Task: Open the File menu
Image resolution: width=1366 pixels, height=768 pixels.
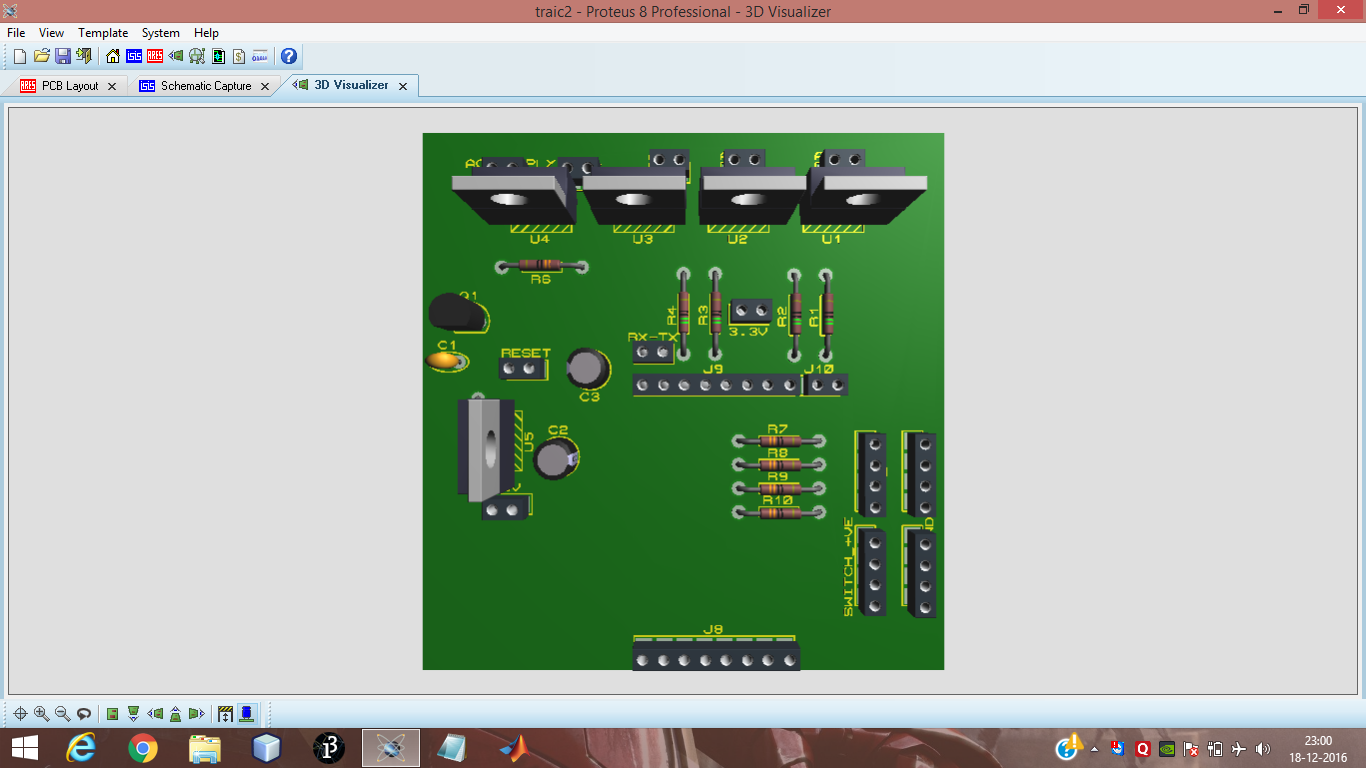Action: pos(16,33)
